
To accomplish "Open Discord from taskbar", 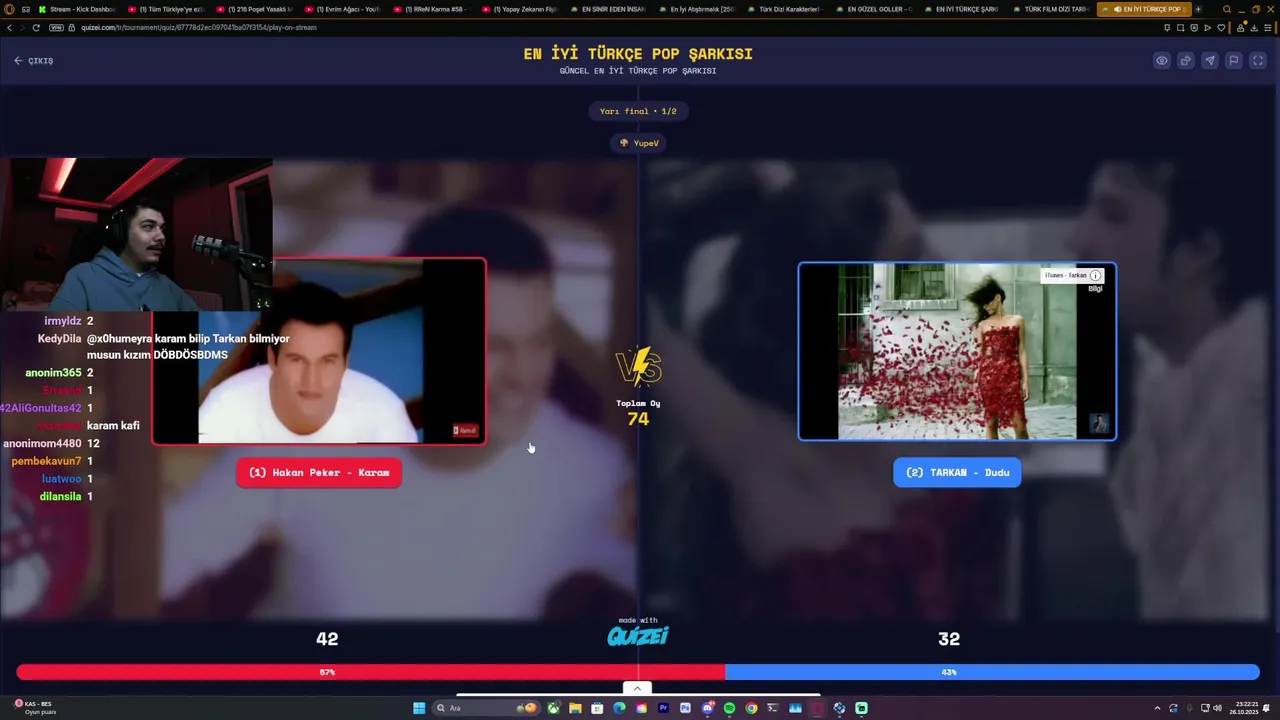I will tap(708, 708).
